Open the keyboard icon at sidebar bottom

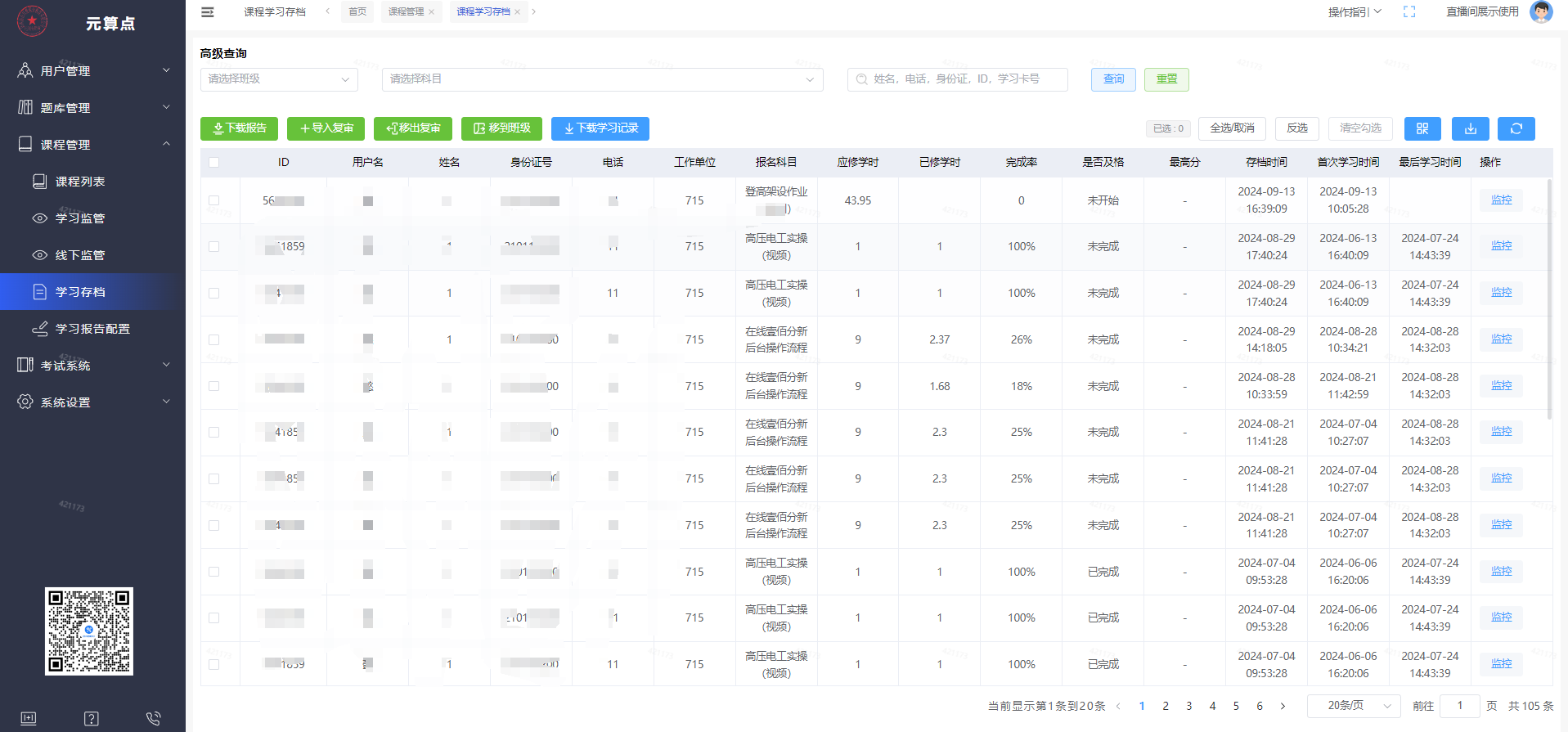(x=29, y=718)
